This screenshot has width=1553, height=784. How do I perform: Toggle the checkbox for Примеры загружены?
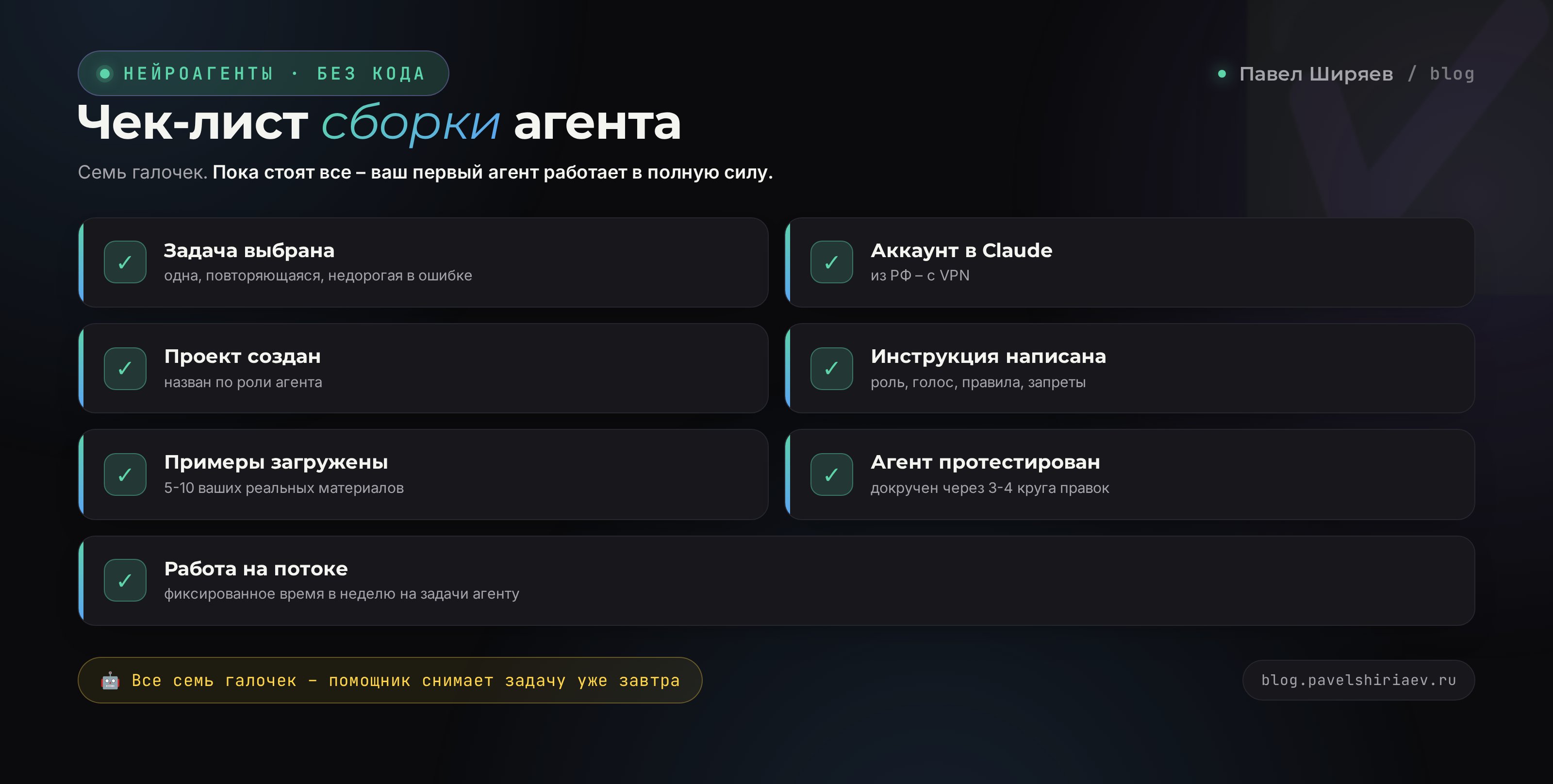click(x=125, y=474)
